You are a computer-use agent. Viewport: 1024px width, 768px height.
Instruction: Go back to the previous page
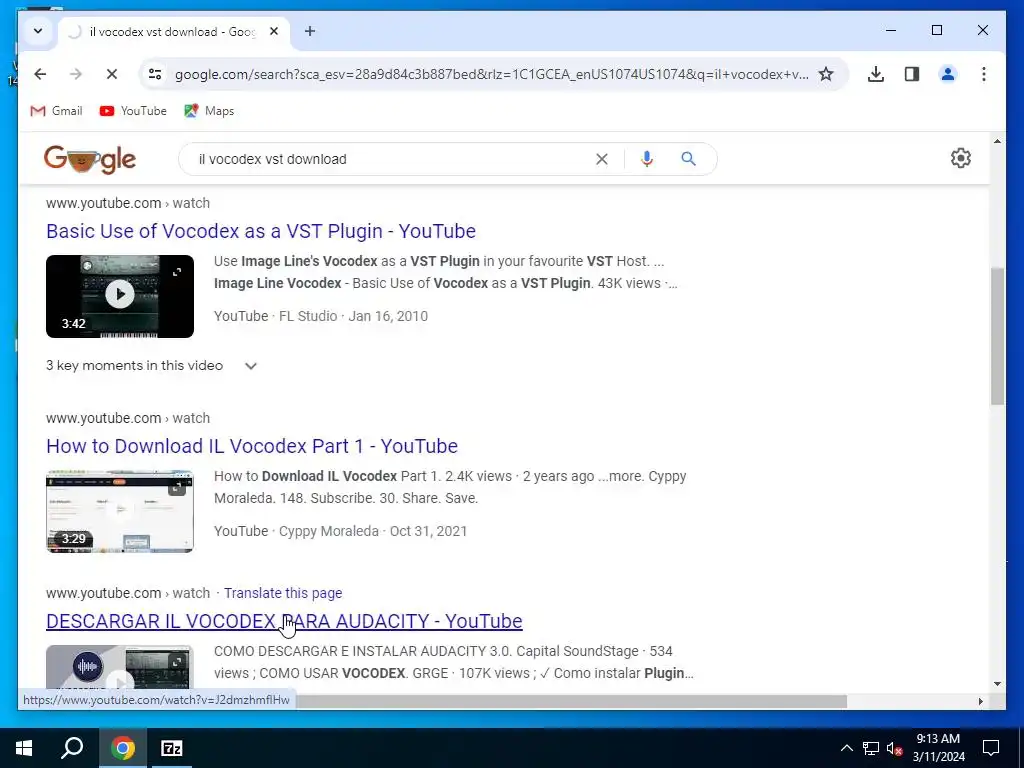(x=40, y=74)
